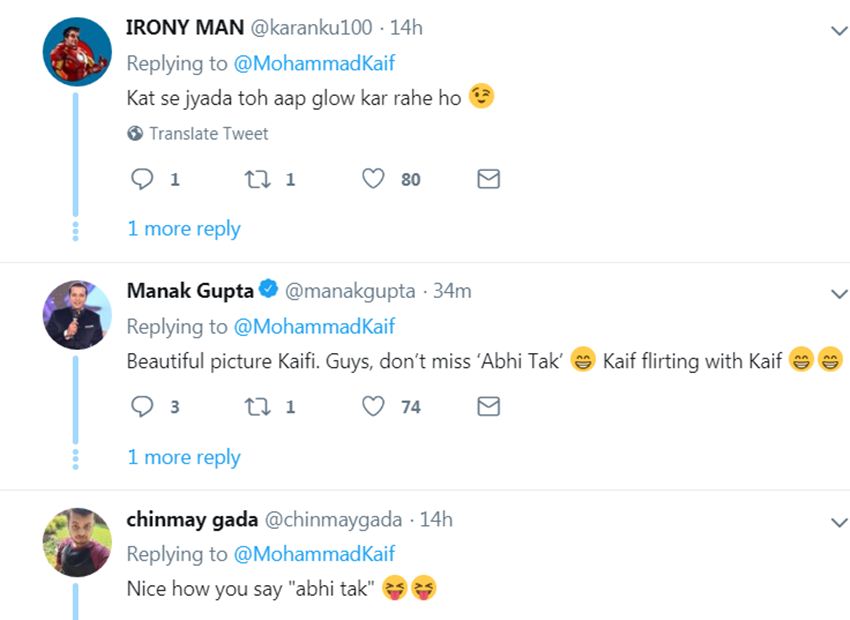
Task: Like Manak Gupta's tweet with the heart
Action: 374,407
